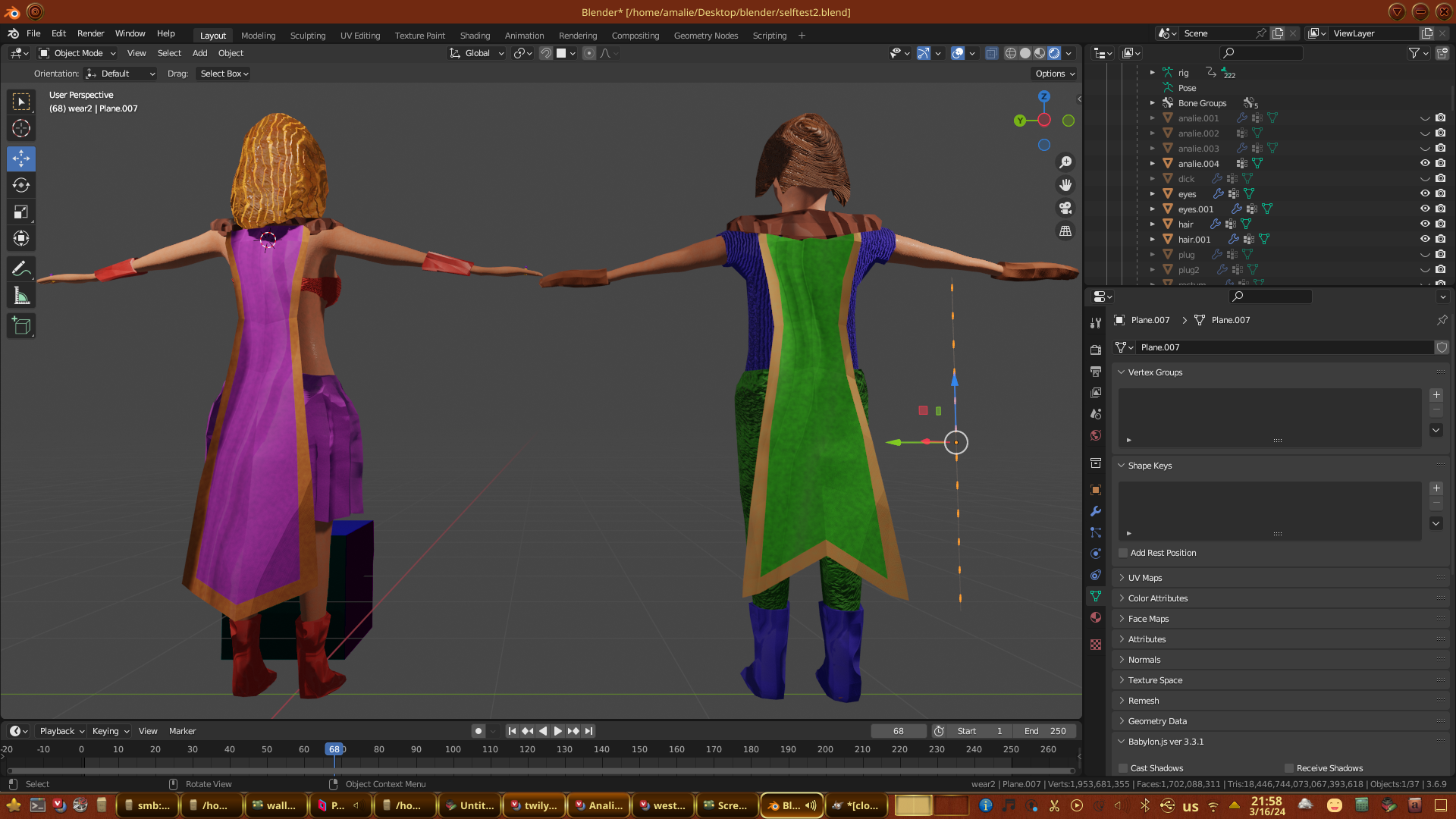Click the Add Cube tool icon
1456x819 pixels.
[21, 326]
